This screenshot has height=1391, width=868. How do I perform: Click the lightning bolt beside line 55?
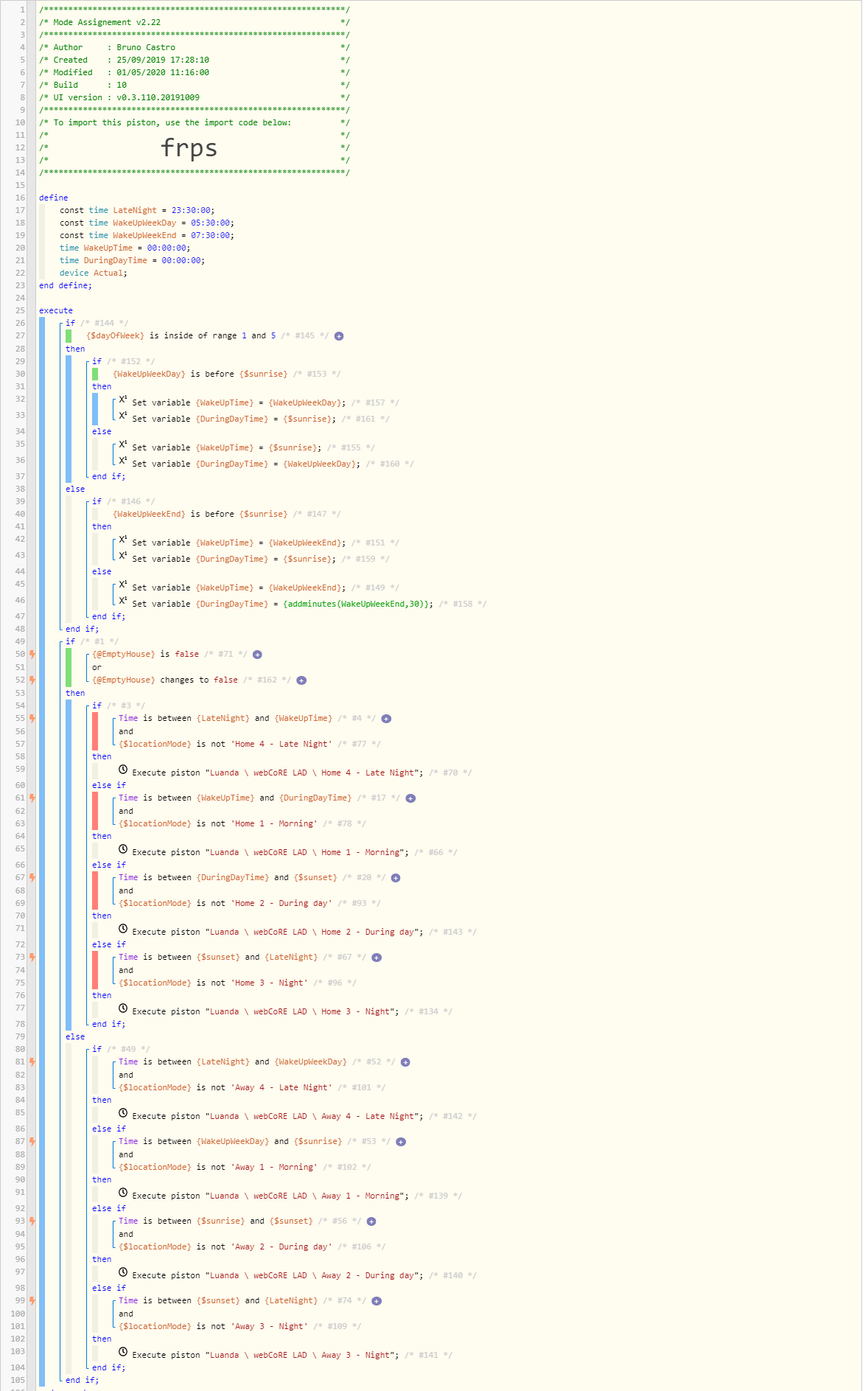[x=32, y=719]
